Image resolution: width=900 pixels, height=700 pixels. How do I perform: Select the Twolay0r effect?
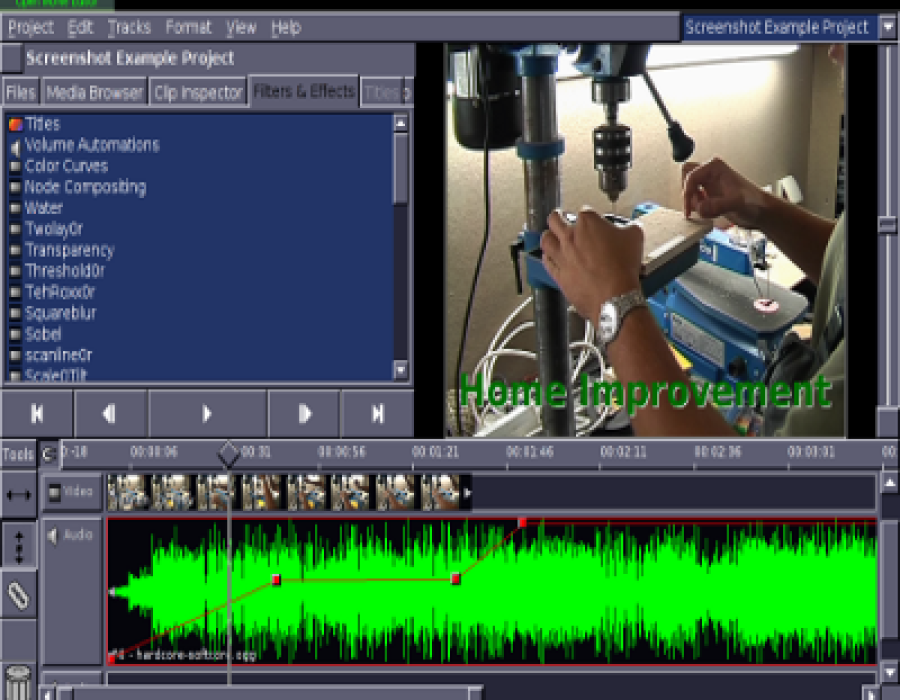[x=54, y=229]
